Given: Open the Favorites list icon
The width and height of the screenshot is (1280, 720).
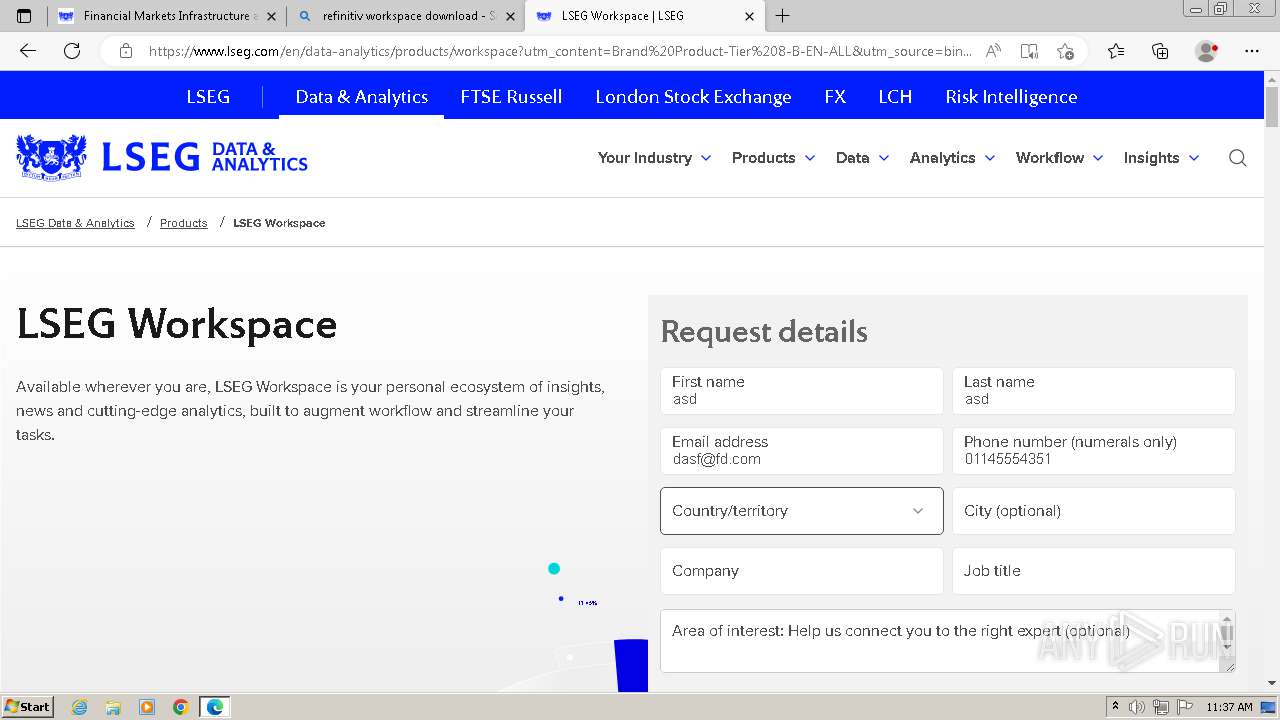Looking at the screenshot, I should [x=1116, y=51].
